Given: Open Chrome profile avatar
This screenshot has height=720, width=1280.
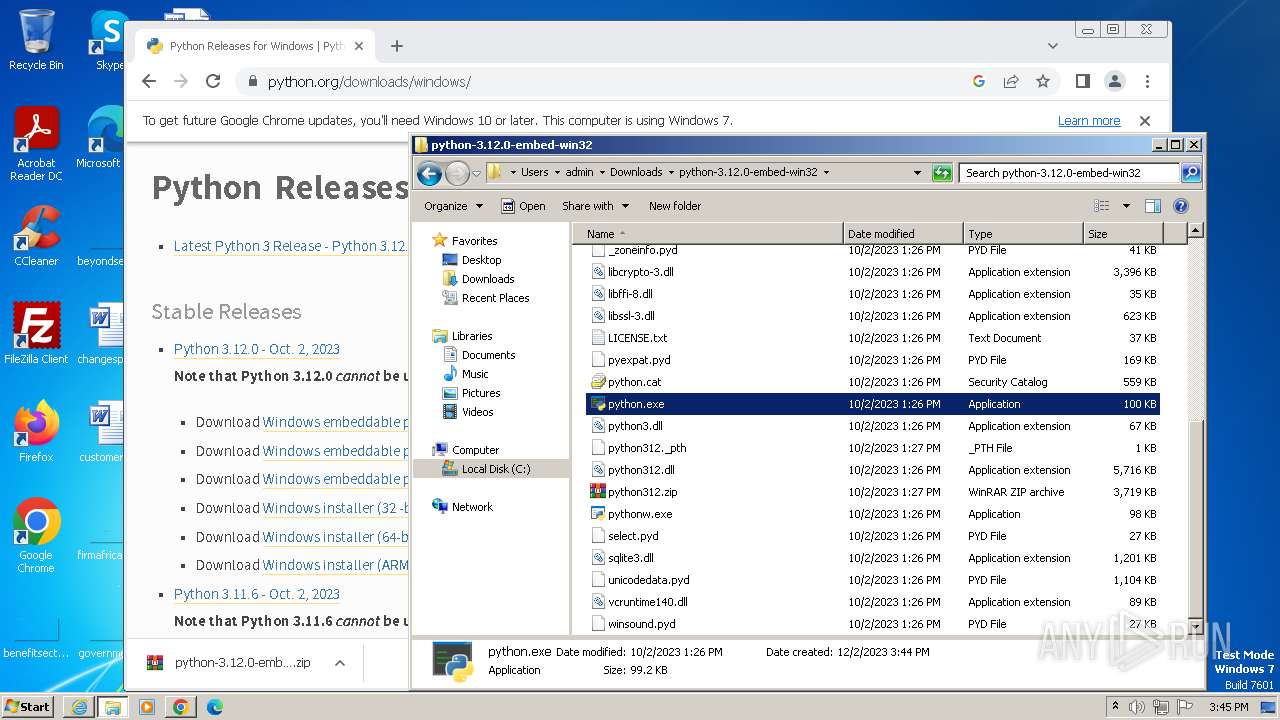Looking at the screenshot, I should 1114,82.
